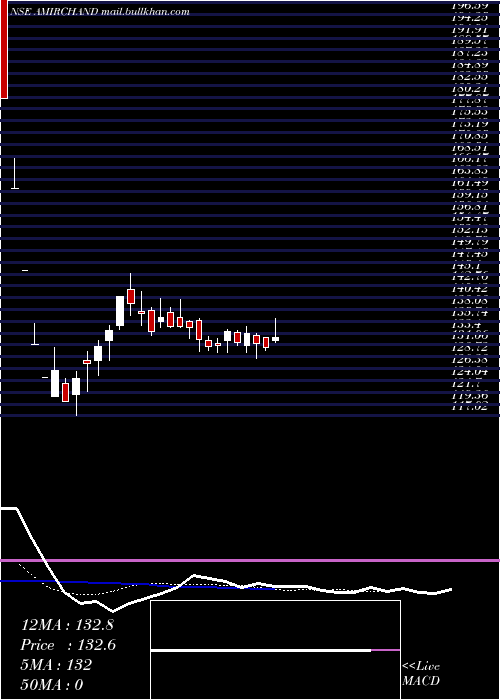This screenshot has width=500, height=700.
Task: Click the 194.25 price axis label
Action: coord(469,18)
